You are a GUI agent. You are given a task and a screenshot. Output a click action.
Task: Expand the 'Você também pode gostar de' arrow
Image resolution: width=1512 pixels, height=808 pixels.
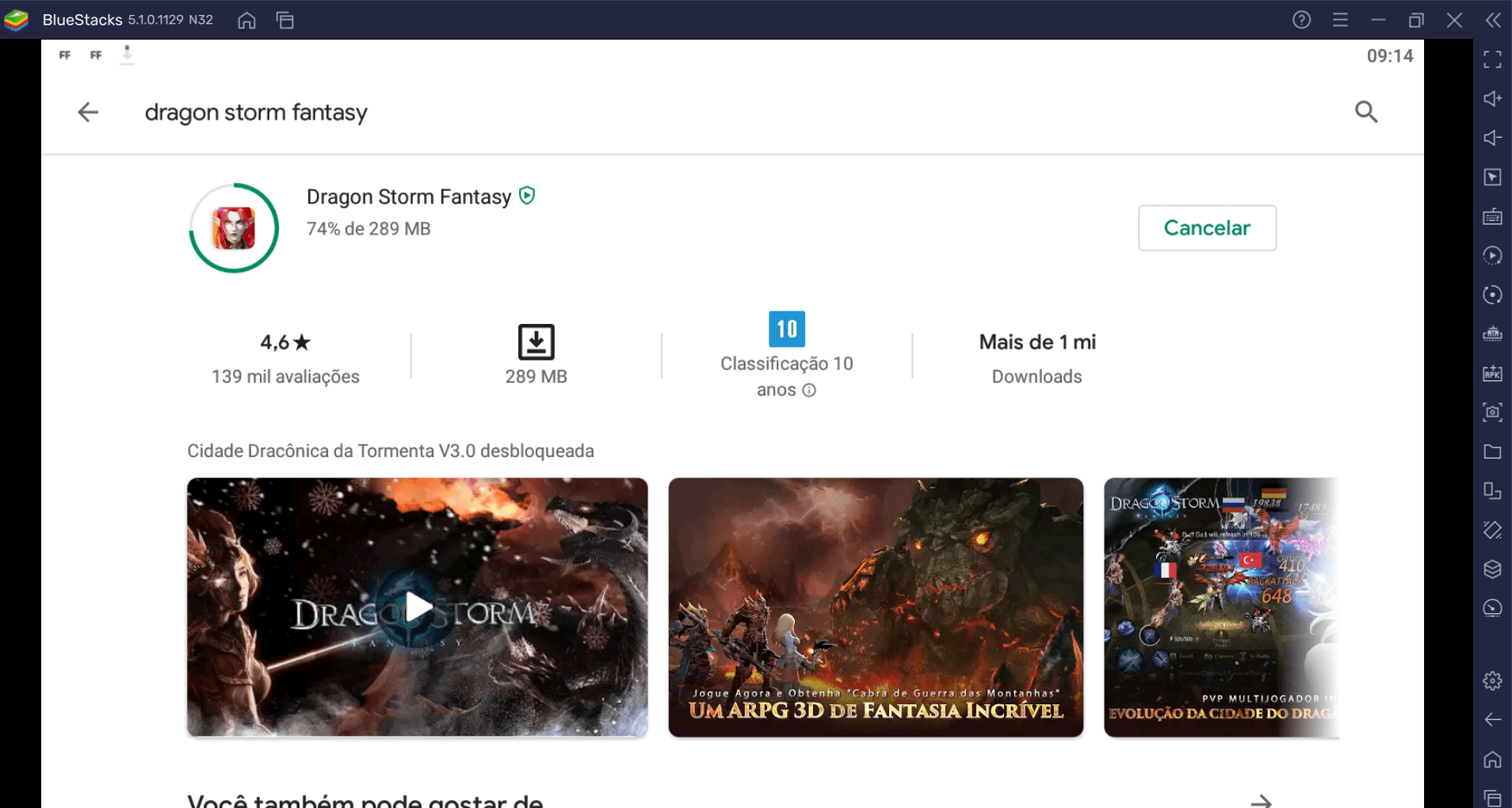pyautogui.click(x=1262, y=802)
